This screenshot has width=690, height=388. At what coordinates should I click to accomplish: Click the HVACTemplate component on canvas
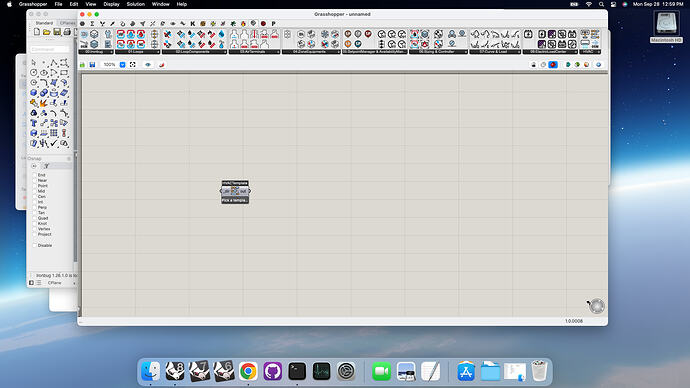235,191
